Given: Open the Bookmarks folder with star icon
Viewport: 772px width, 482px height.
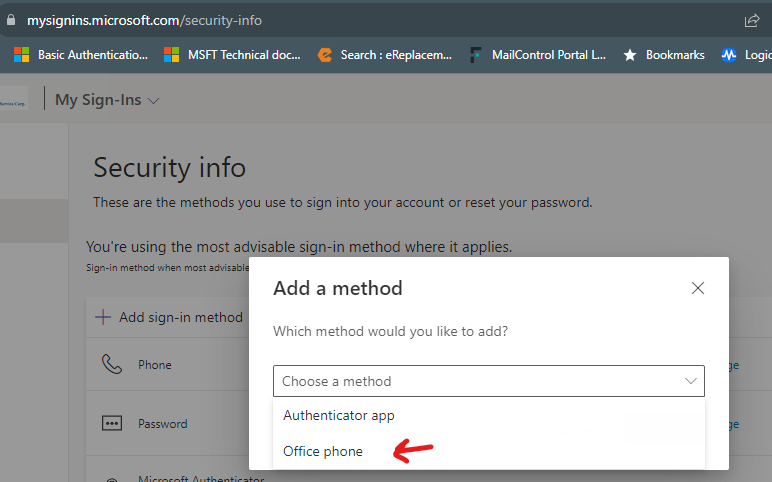Looking at the screenshot, I should tap(664, 55).
